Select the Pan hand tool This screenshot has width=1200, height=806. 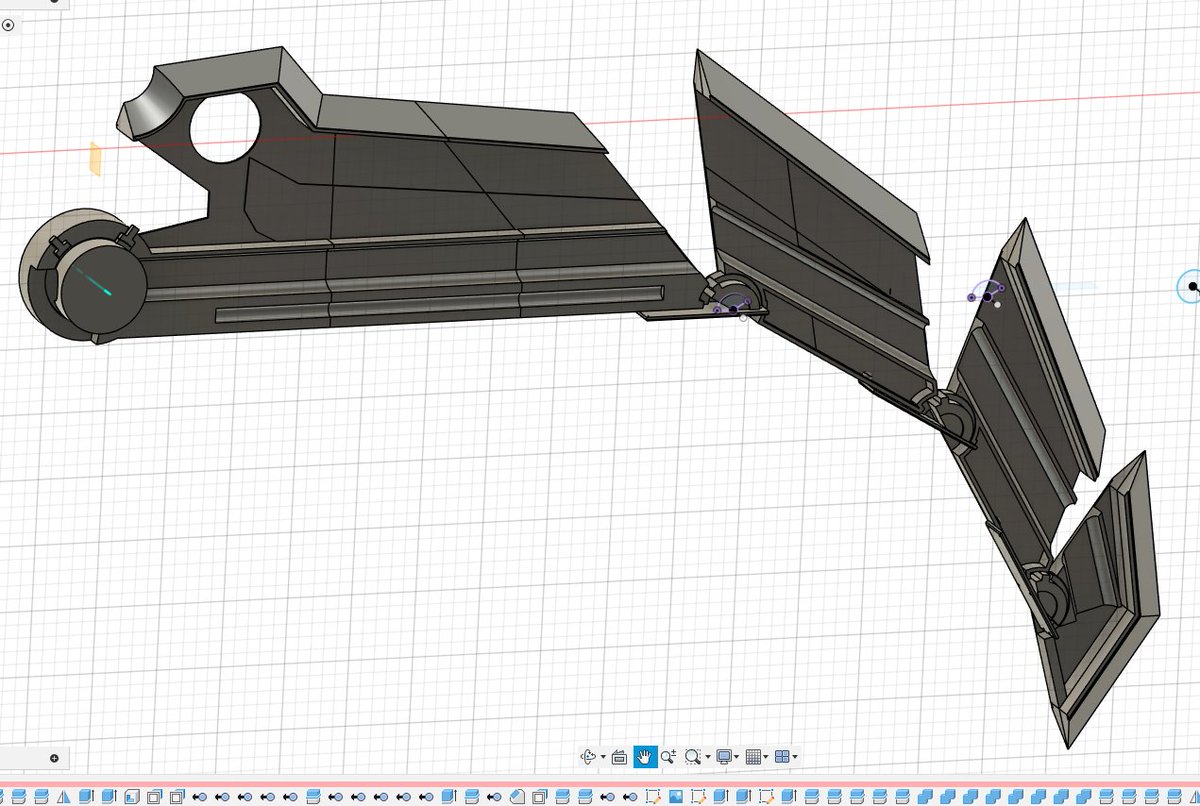click(x=645, y=757)
